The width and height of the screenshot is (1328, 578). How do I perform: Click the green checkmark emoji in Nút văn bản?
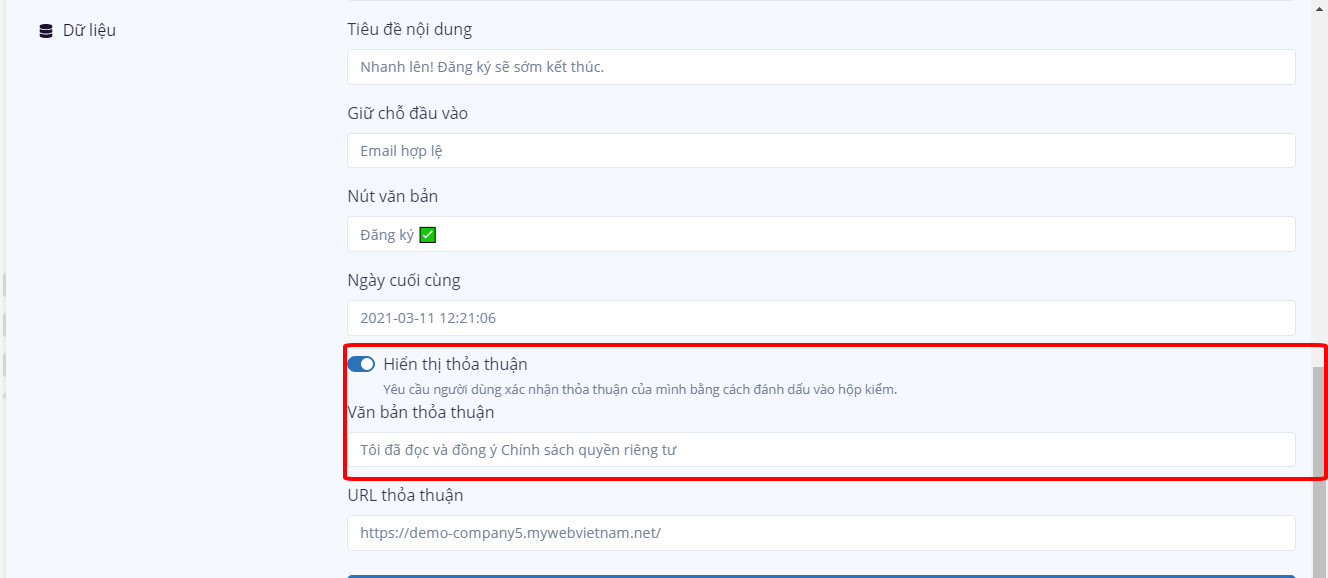tap(428, 235)
